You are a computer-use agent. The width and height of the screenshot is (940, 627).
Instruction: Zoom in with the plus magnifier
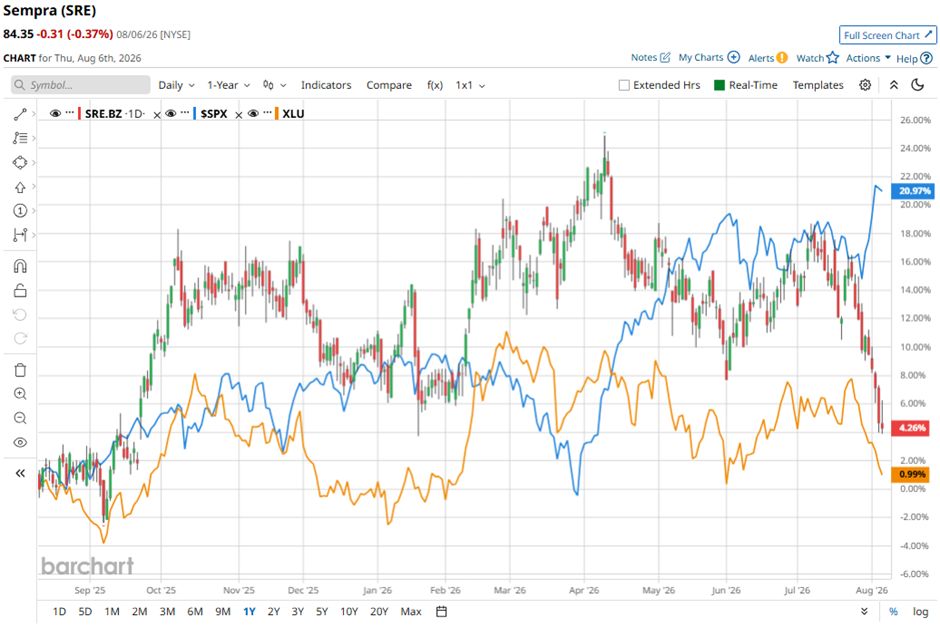click(x=20, y=394)
